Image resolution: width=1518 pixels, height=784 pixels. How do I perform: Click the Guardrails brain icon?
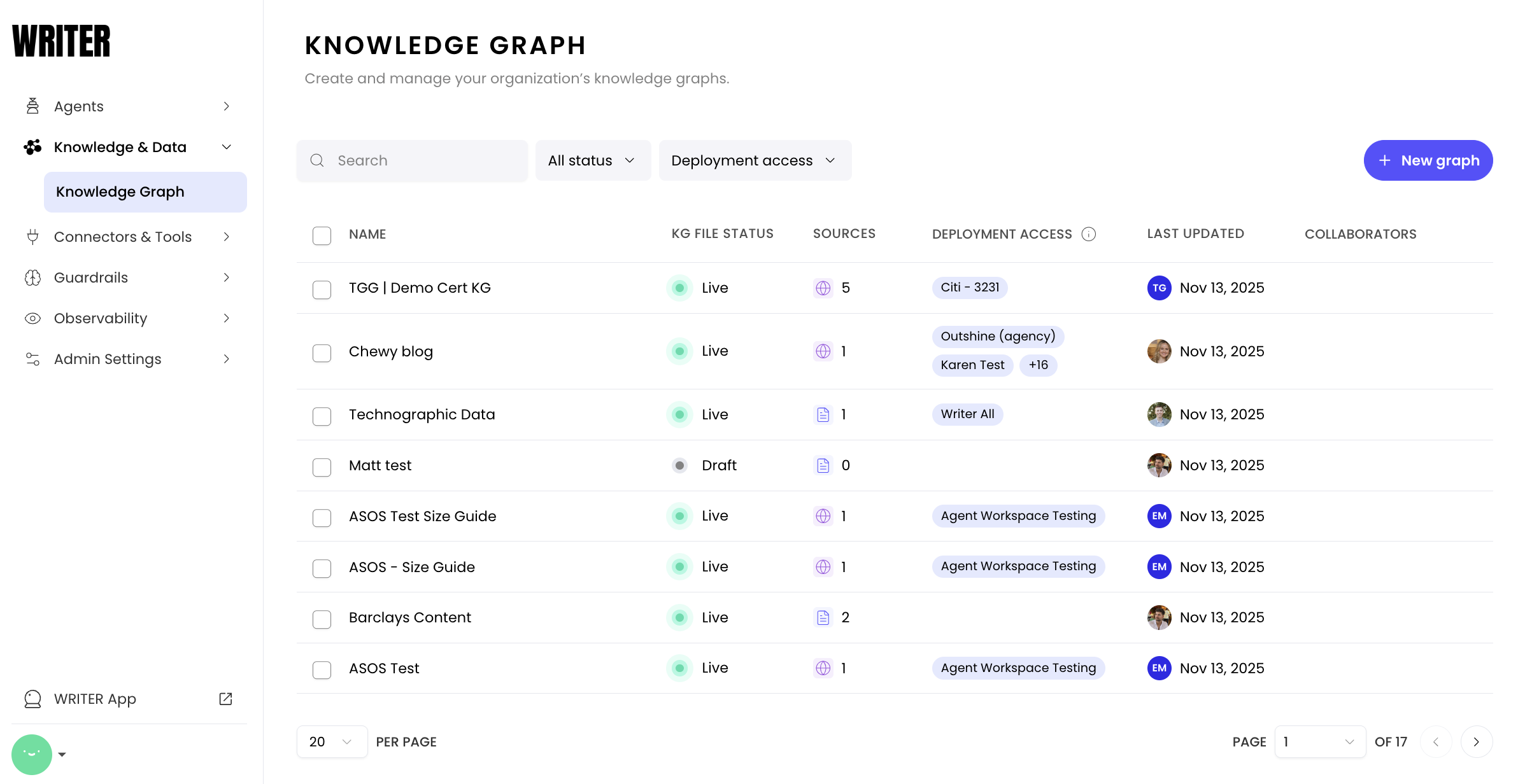tap(32, 277)
